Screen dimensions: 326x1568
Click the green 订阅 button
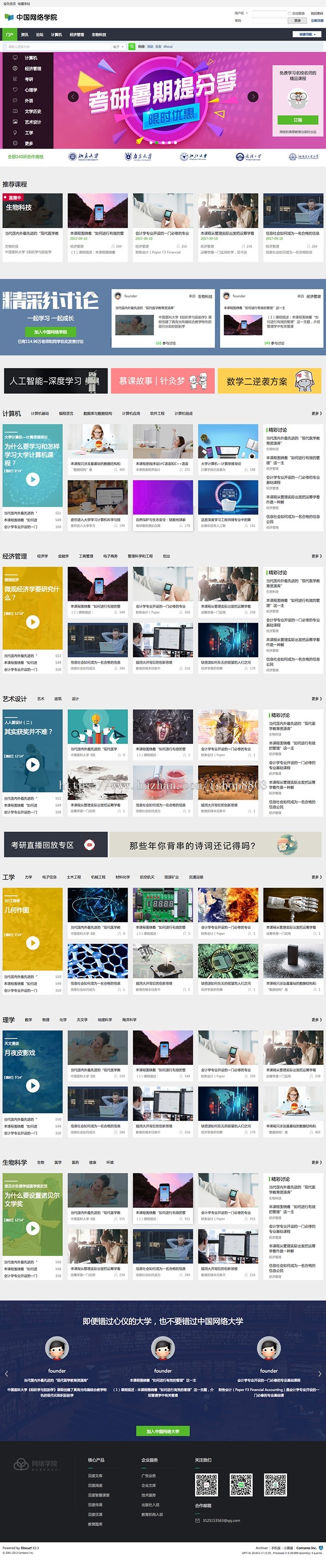point(298,120)
